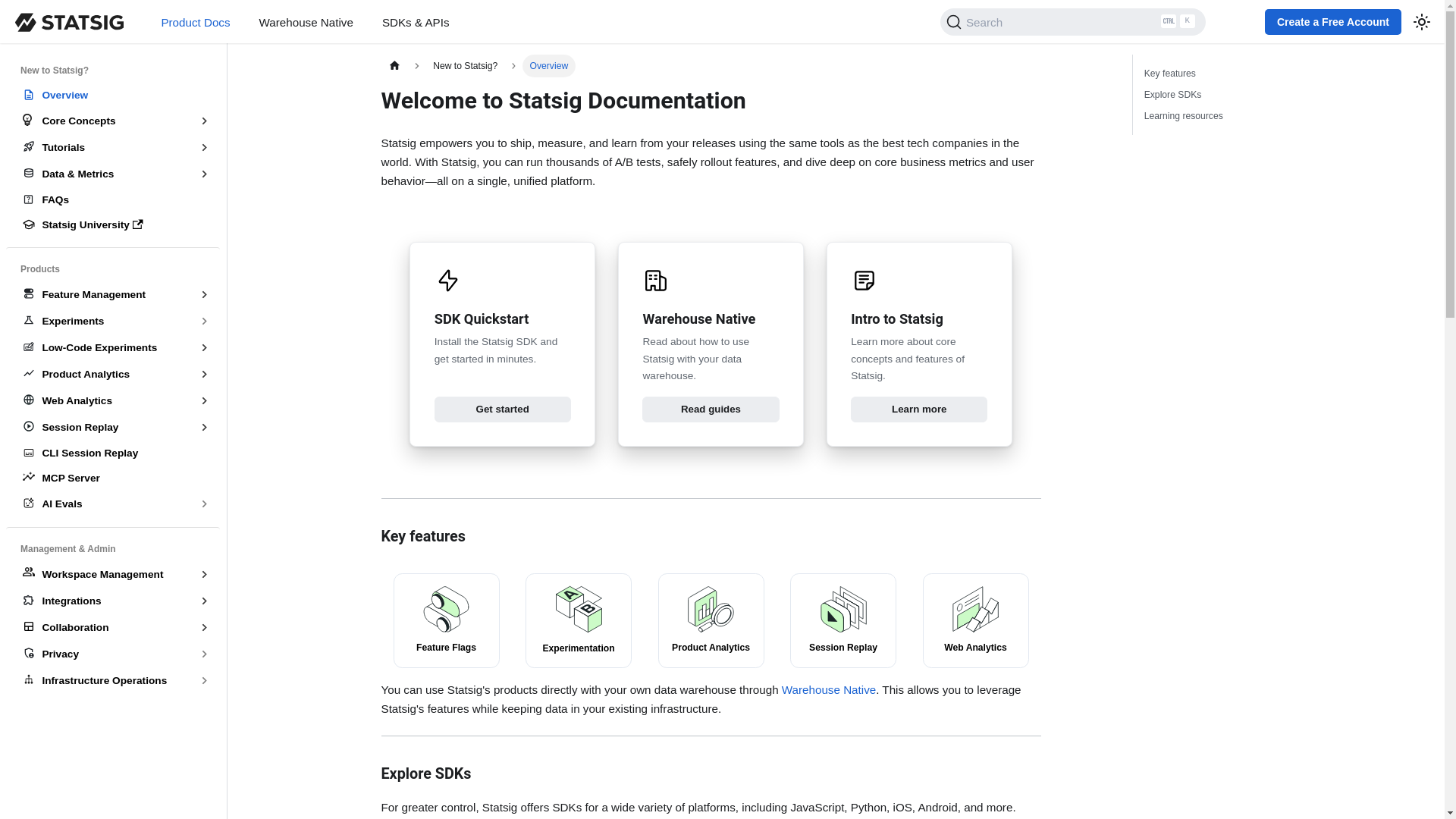Select New to Statsig? breadcrumb

pyautogui.click(x=465, y=66)
